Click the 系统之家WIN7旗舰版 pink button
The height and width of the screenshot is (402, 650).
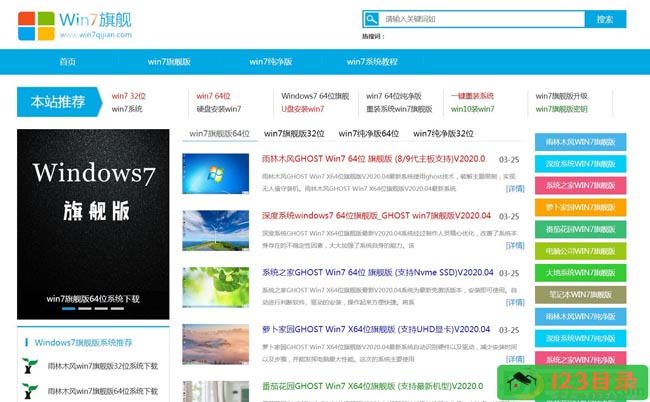580,185
